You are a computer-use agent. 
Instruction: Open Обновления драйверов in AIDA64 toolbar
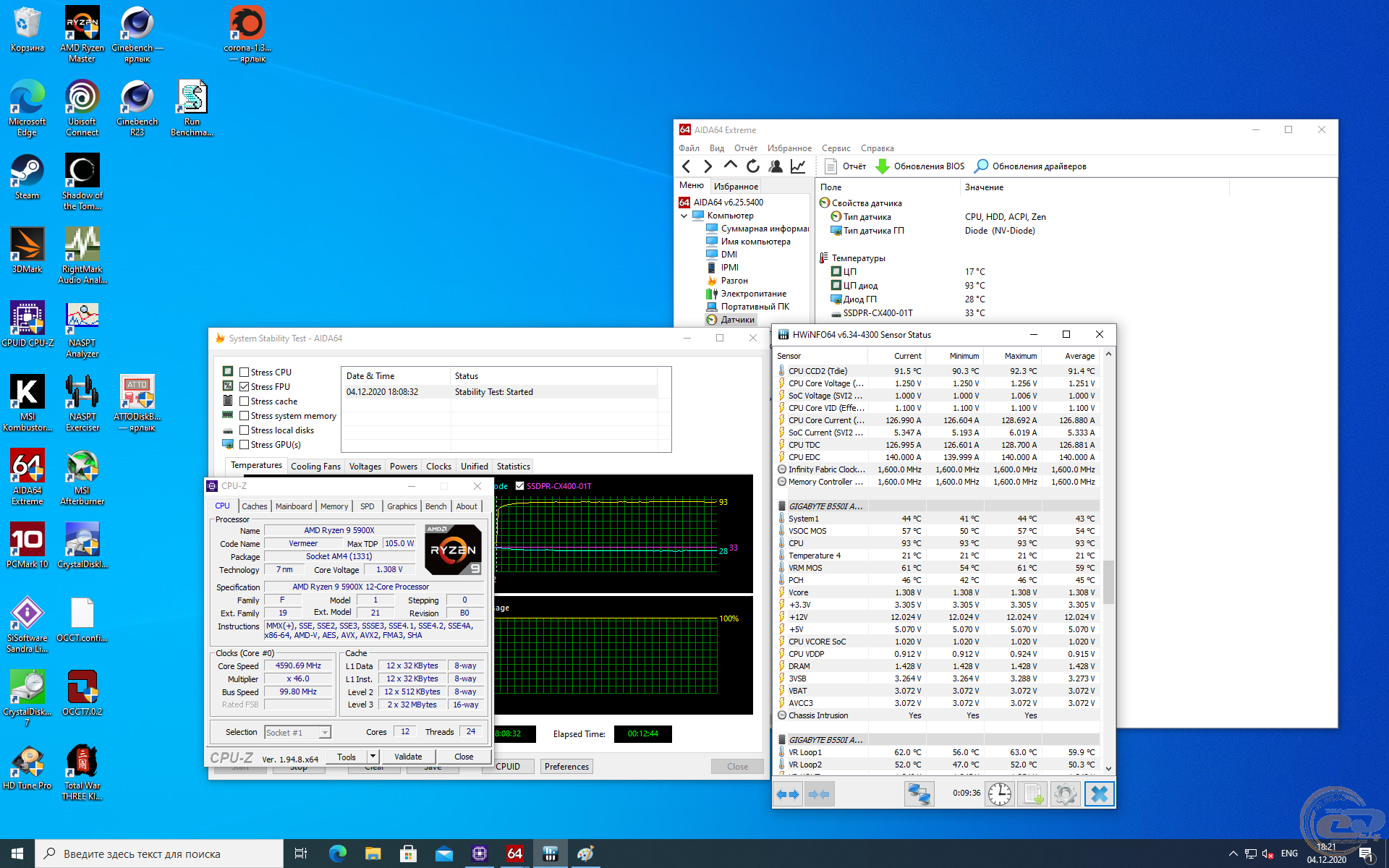coord(1030,166)
